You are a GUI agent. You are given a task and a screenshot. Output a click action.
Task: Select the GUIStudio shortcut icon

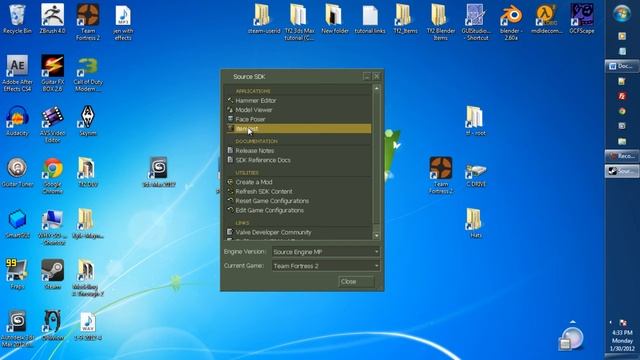(x=476, y=22)
